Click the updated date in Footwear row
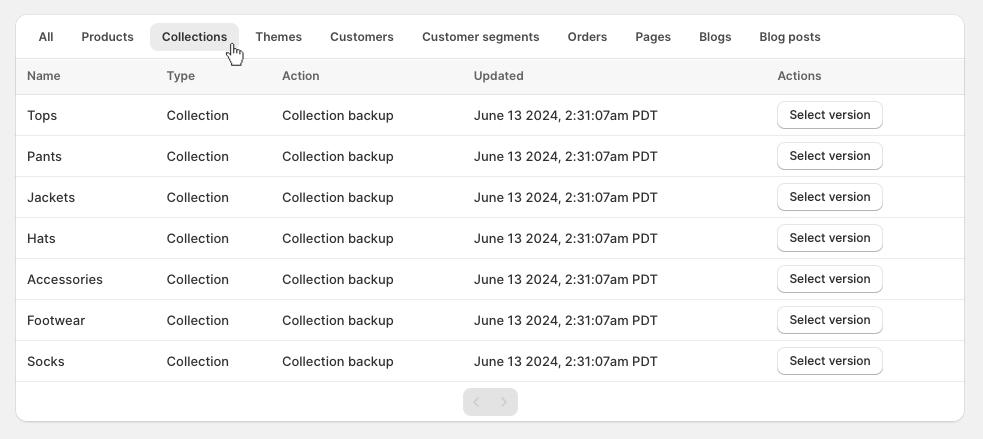Screen dimensions: 983x439 point(565,320)
